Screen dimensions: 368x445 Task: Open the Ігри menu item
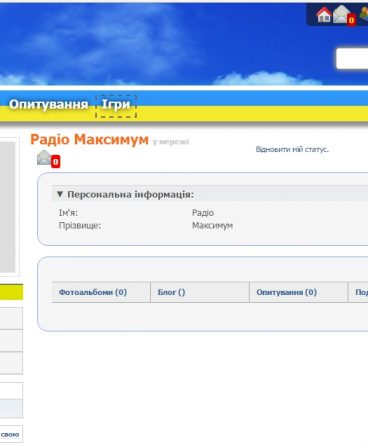pyautogui.click(x=116, y=105)
